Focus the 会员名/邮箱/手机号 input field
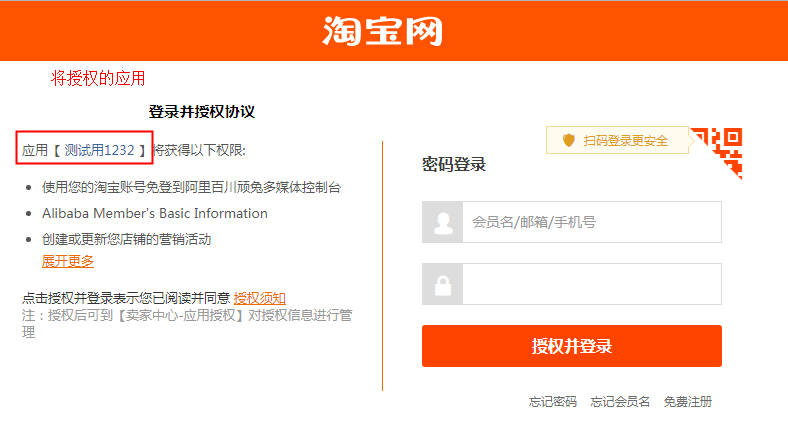The image size is (788, 427). pyautogui.click(x=592, y=223)
